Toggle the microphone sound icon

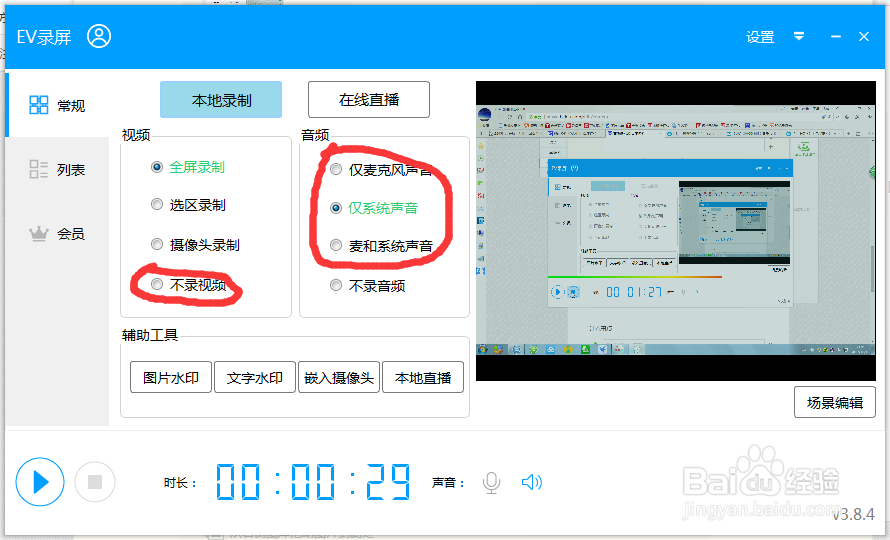click(x=492, y=483)
